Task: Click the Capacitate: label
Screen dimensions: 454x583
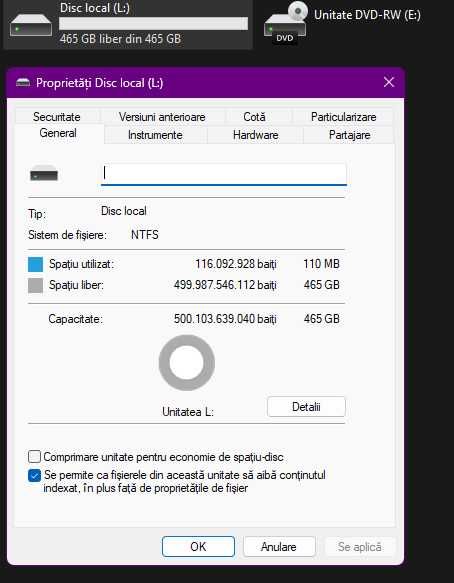Action: pos(75,319)
